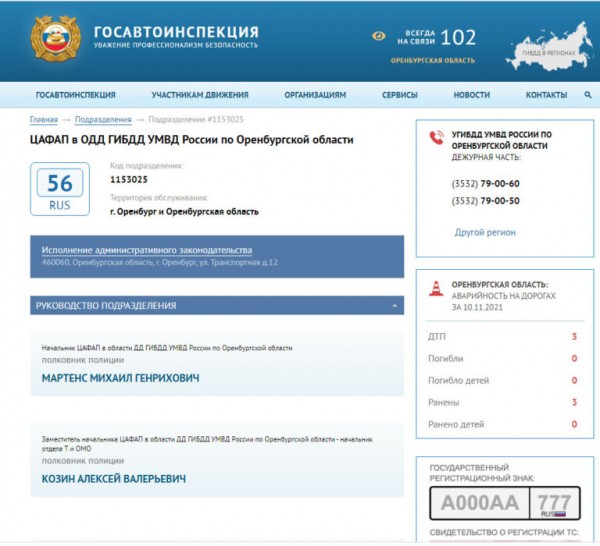Open УЧАСТНИКАМ ДВИЖЕНИЯ menu

point(200,95)
